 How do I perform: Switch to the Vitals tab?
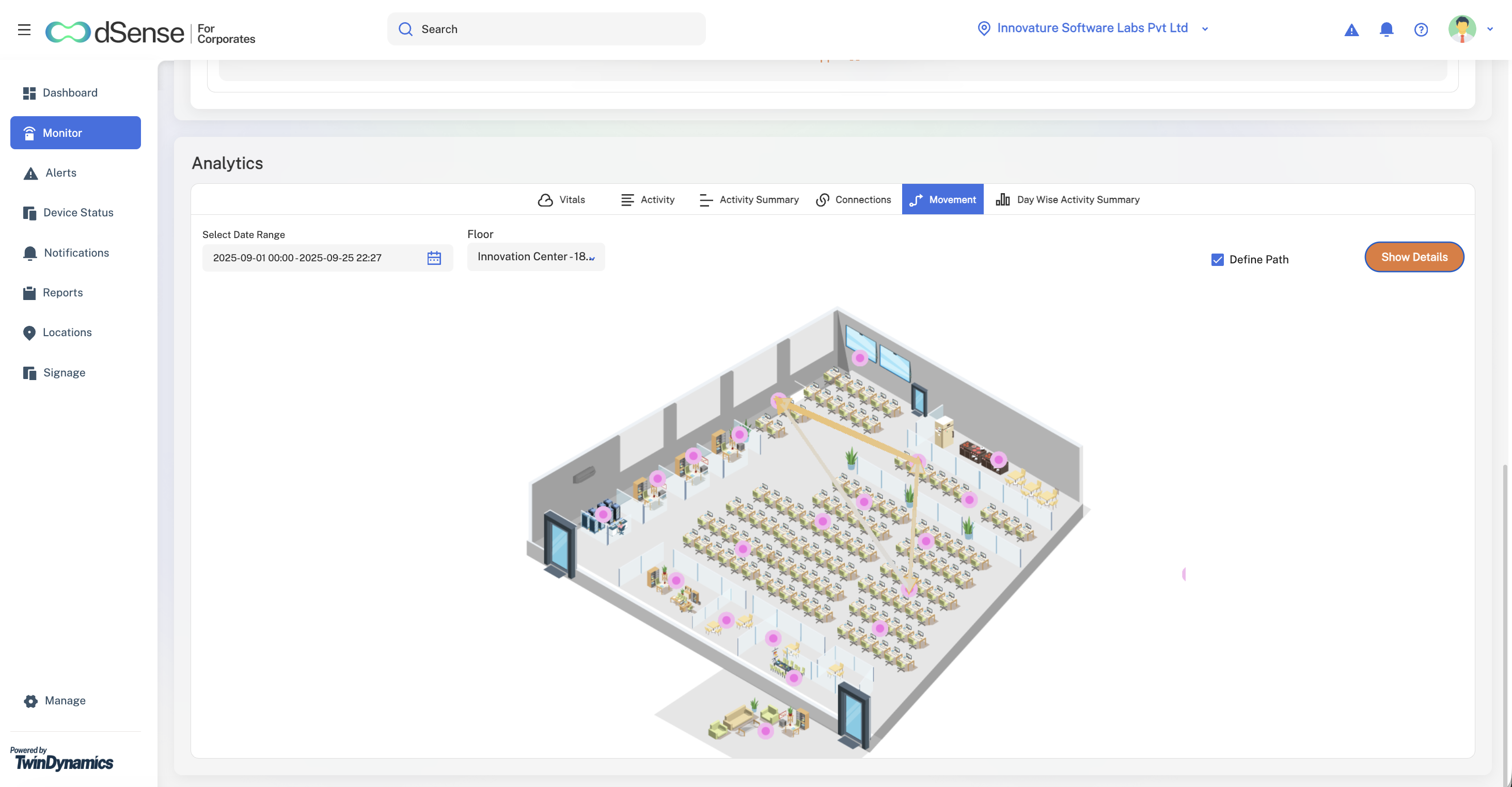click(x=561, y=199)
